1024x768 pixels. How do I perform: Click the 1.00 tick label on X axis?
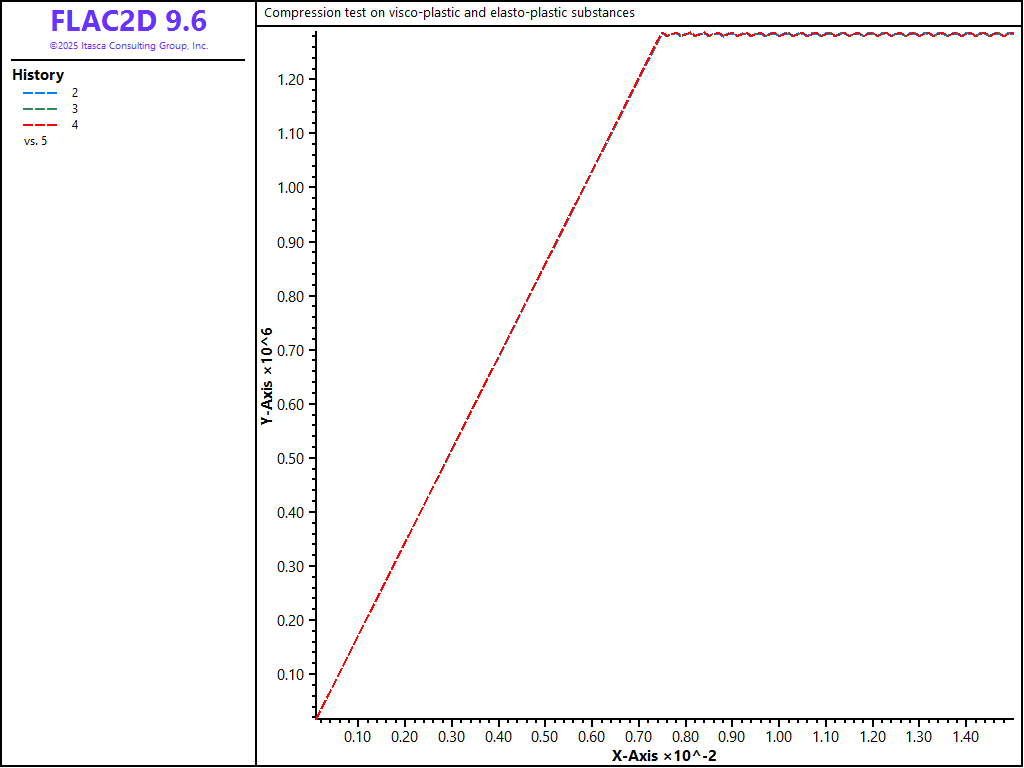[x=778, y=737]
